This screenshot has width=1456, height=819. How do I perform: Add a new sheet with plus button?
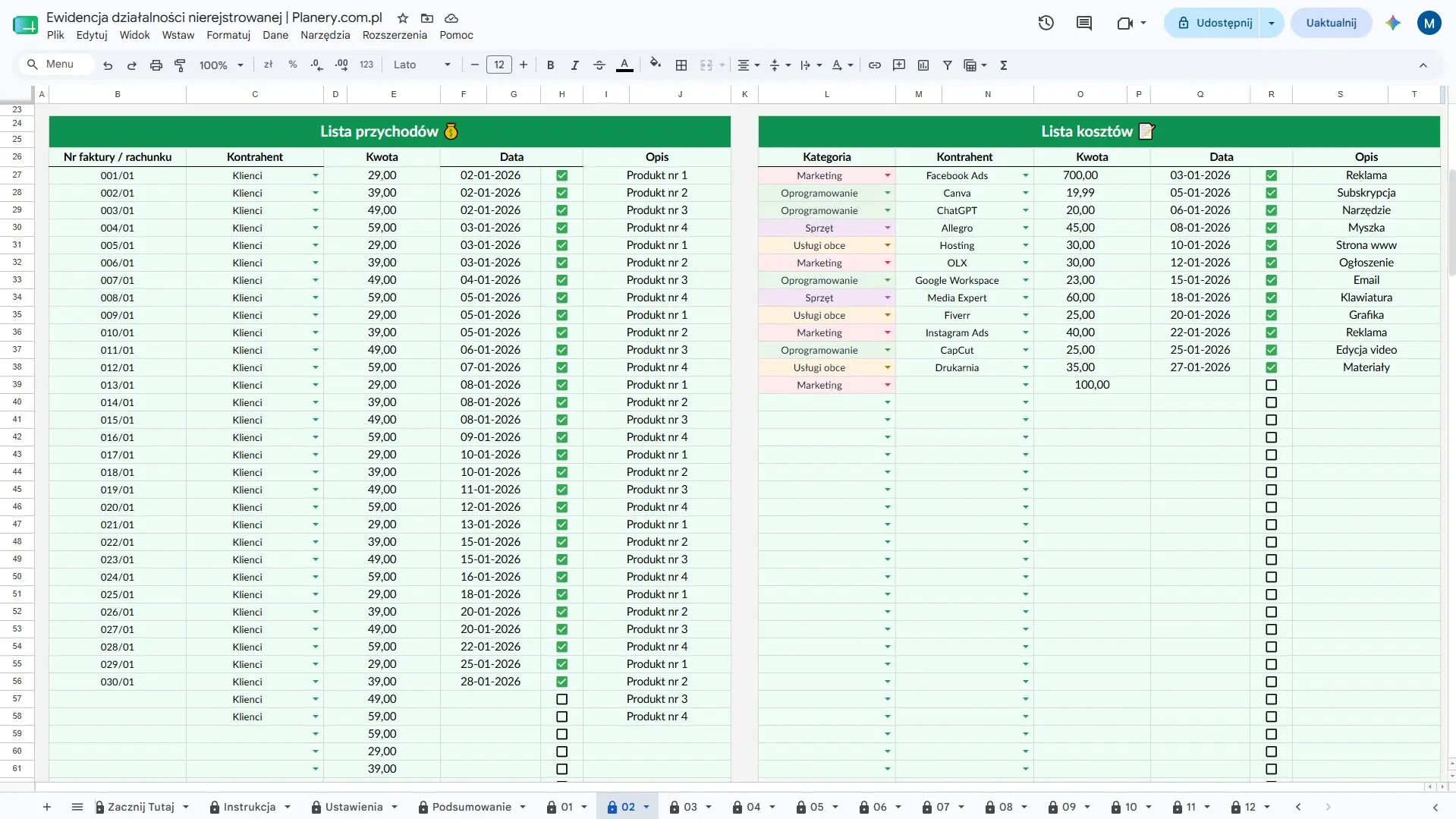pyautogui.click(x=47, y=807)
